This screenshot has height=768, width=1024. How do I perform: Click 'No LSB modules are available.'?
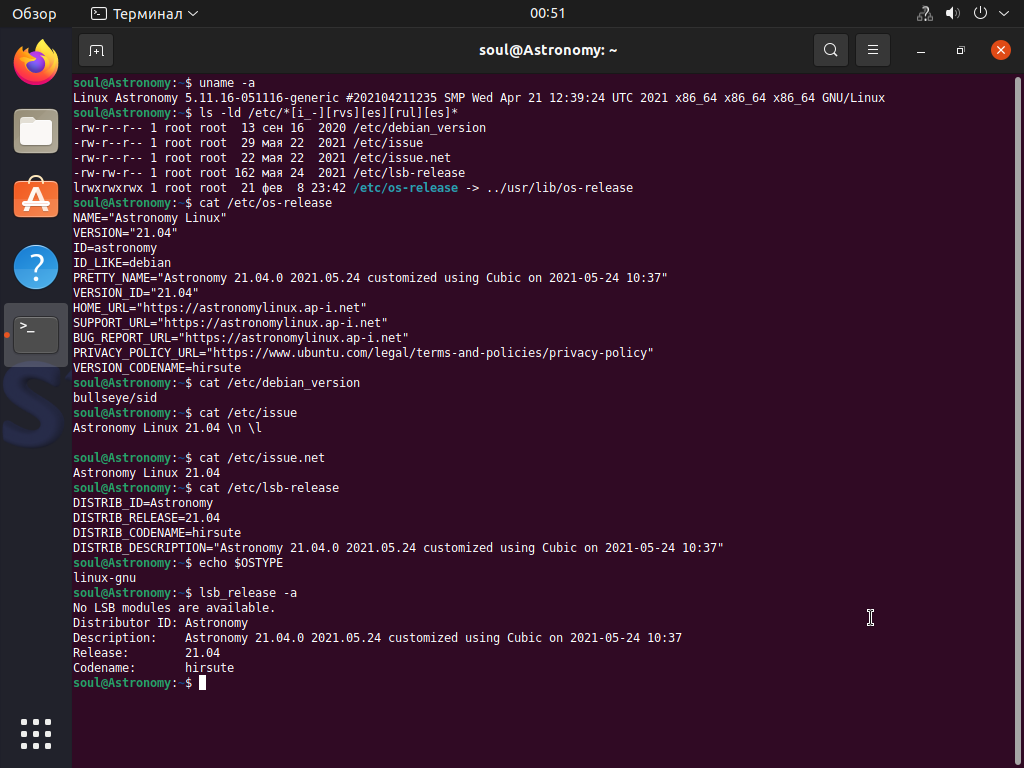[174, 608]
